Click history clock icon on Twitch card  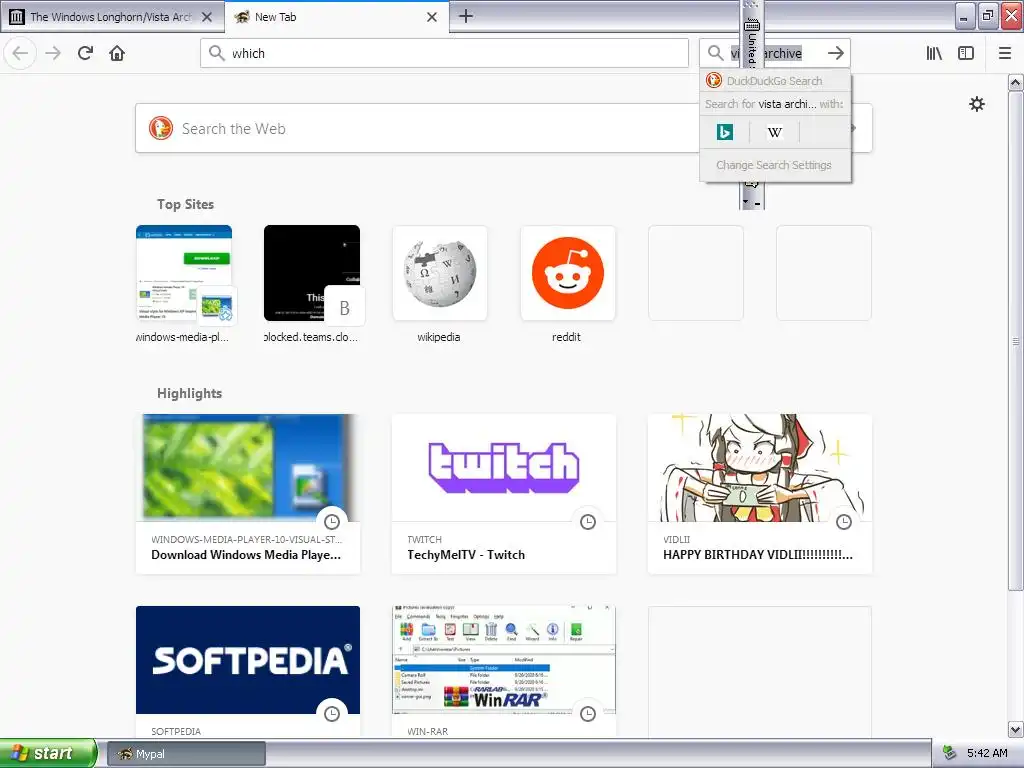588,522
